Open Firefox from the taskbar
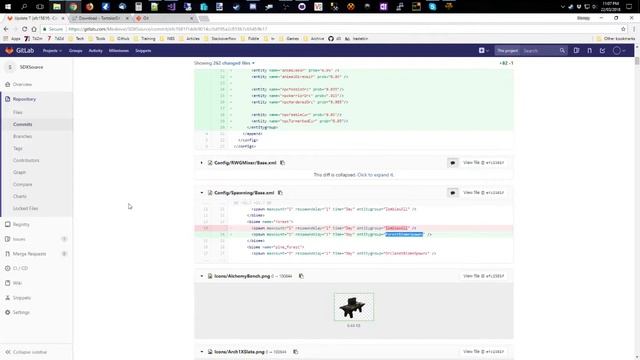Image resolution: width=640 pixels, height=360 pixels. click(x=89, y=7)
